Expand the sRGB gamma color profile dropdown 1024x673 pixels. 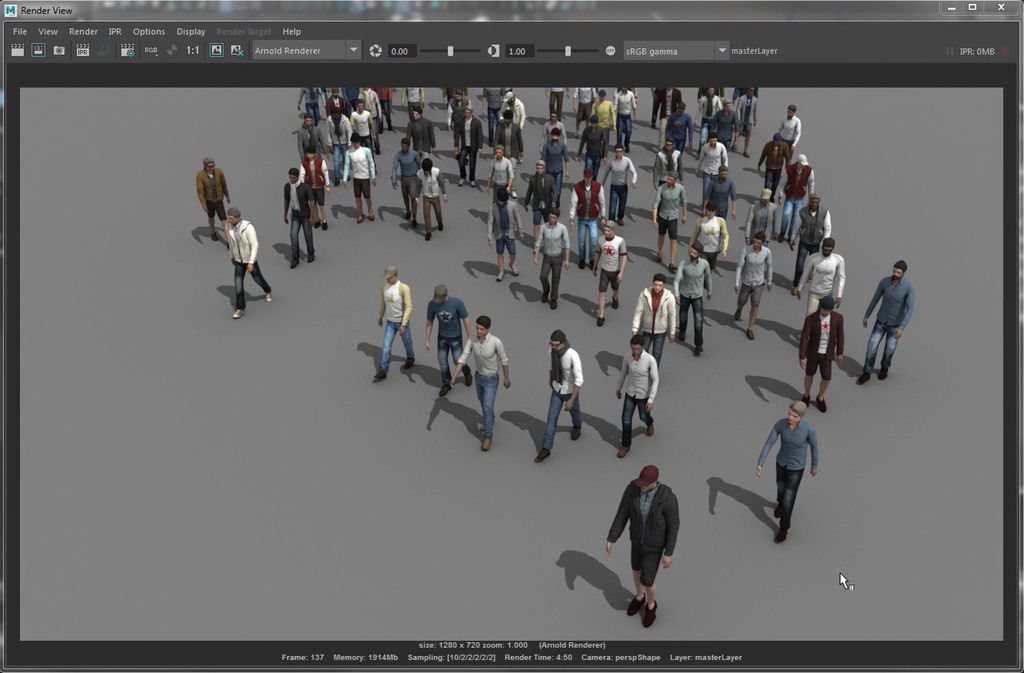(720, 50)
